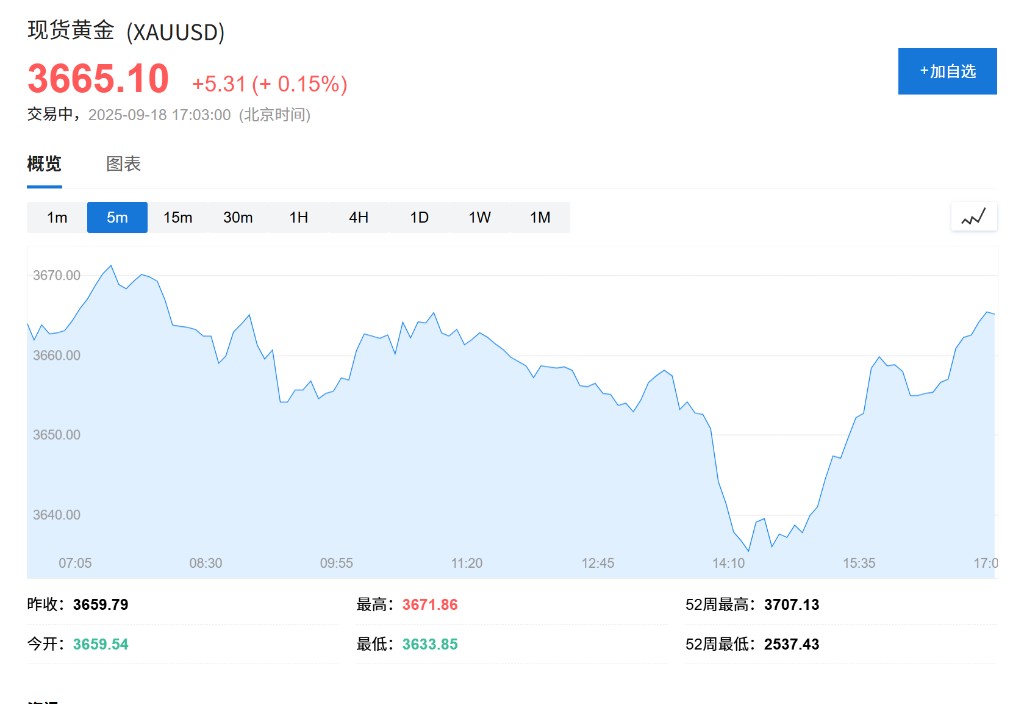This screenshot has width=1024, height=704.
Task: Switch chart to 15m interval
Action: 178,217
